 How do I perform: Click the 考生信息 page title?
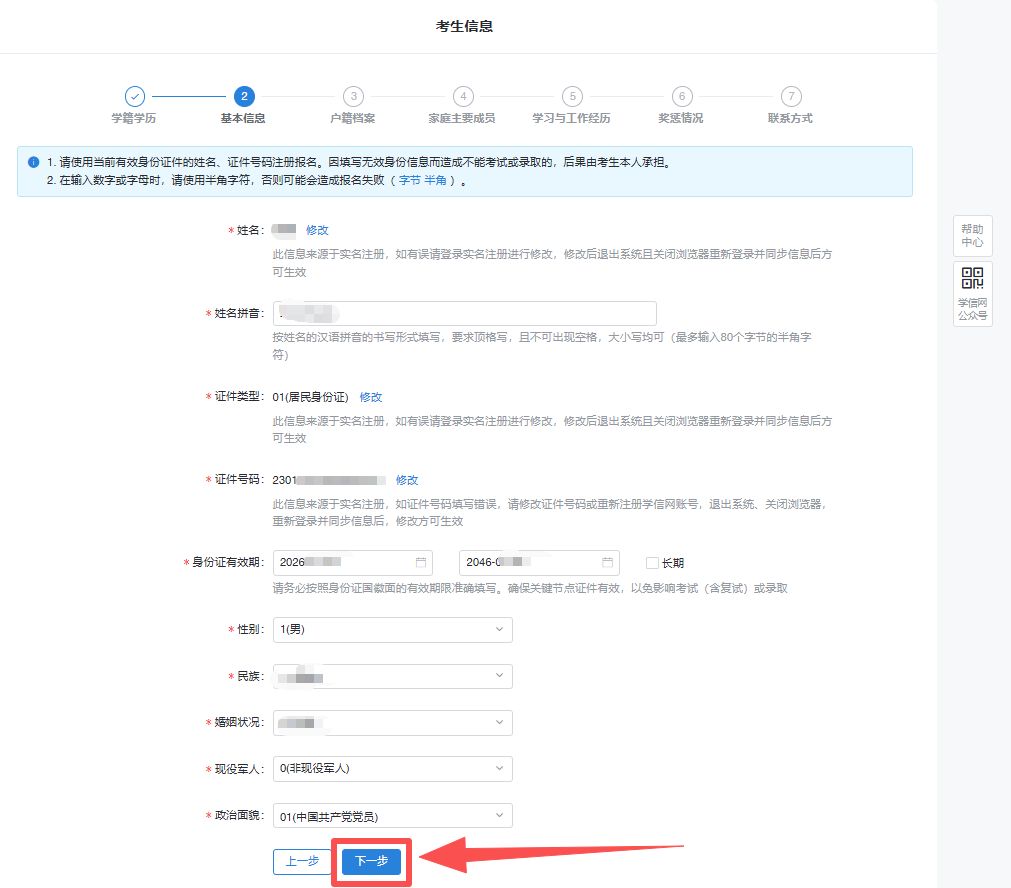coord(464,26)
